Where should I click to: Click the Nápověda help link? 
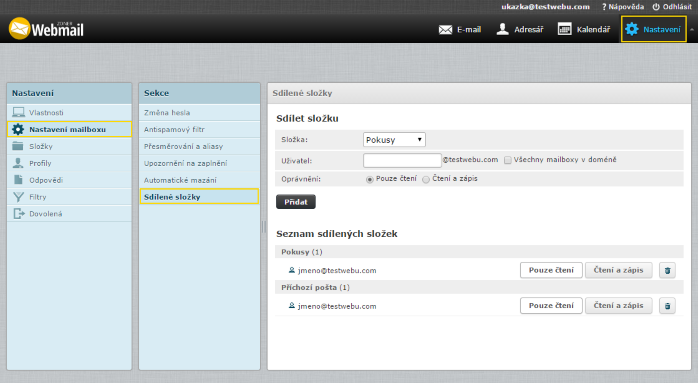pos(623,7)
